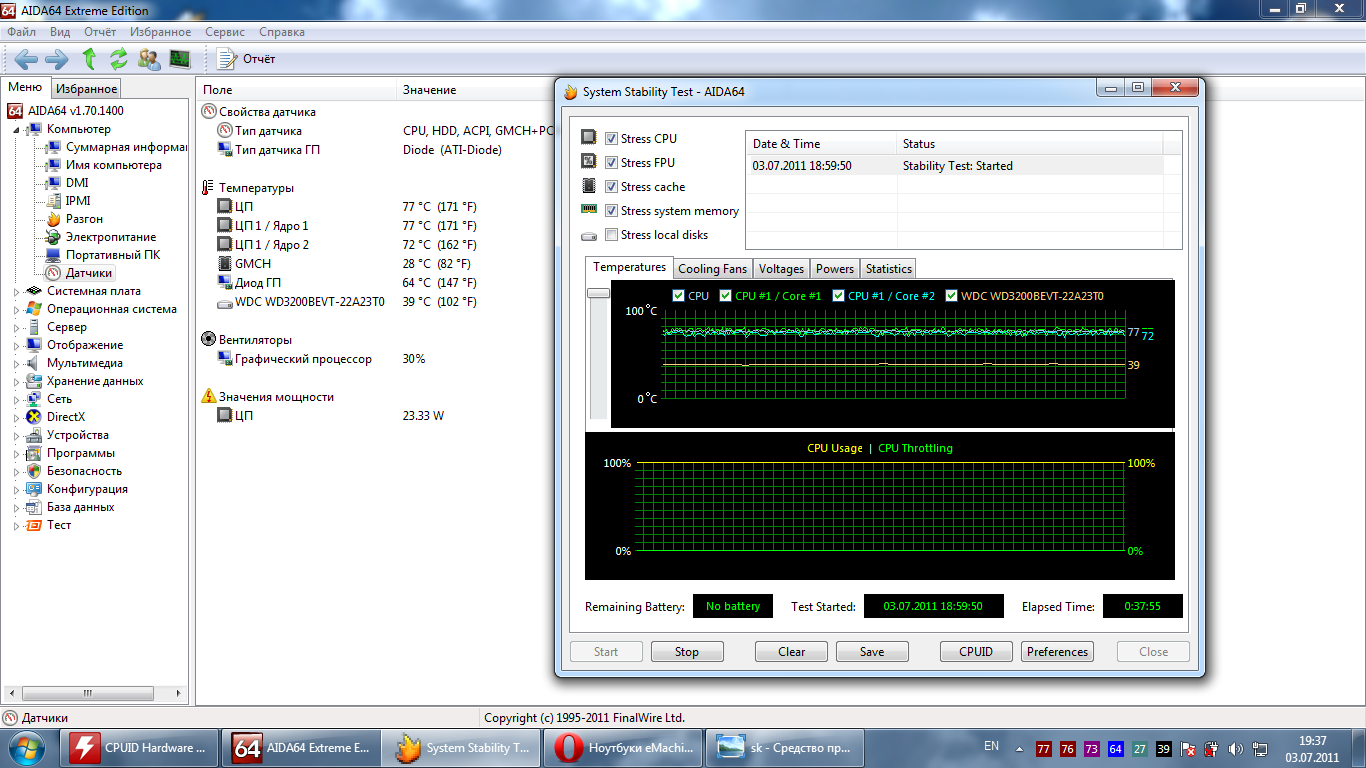Toggle WDC WD3200BEVT graph checkbox
The image size is (1366, 768).
952,296
